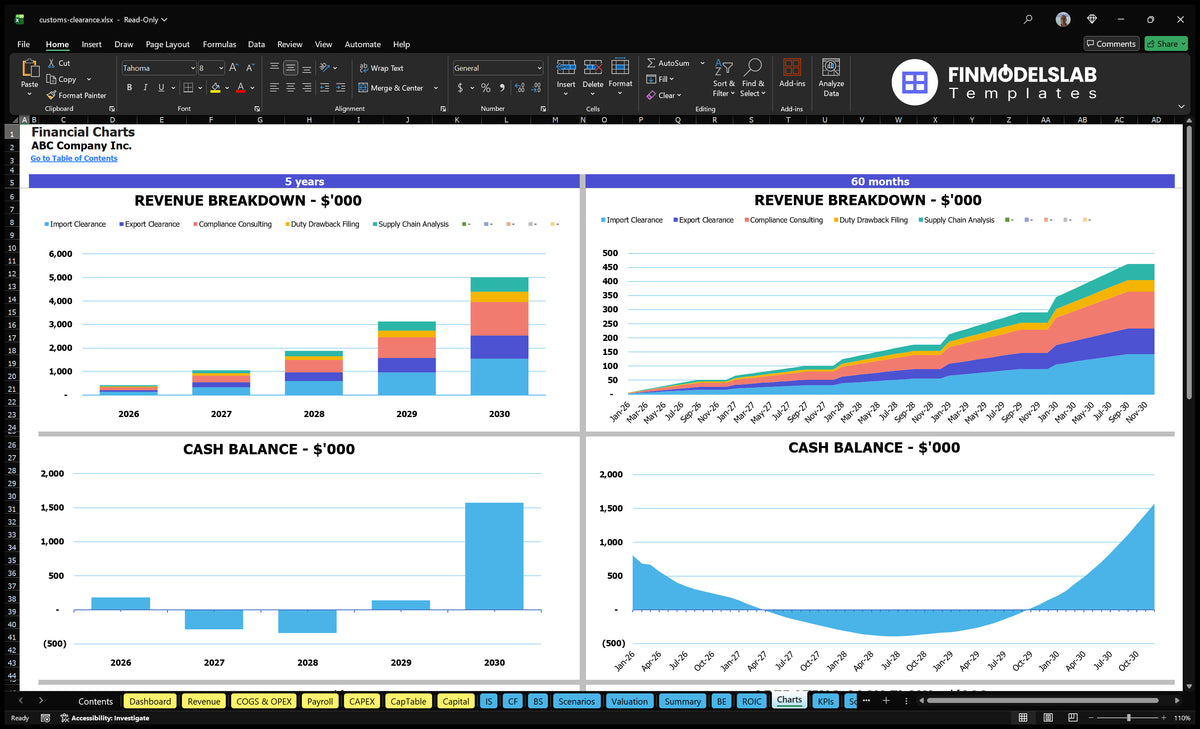Align text to the left
Viewport: 1200px width, 729px height.
(x=273, y=88)
